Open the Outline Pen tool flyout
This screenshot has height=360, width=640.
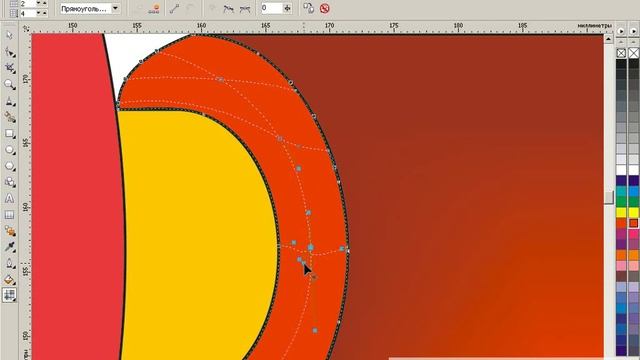click(x=9, y=263)
